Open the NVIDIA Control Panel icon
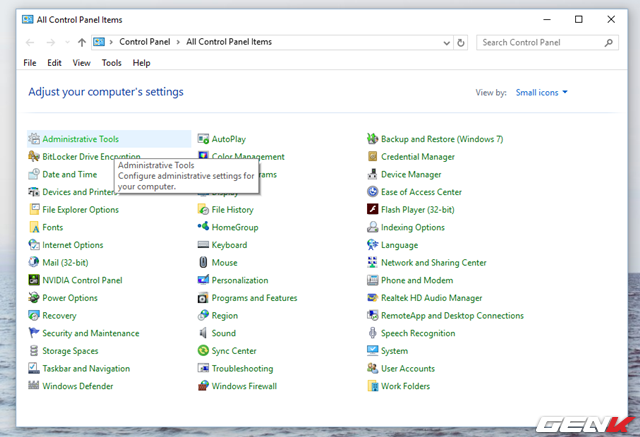Image resolution: width=640 pixels, height=437 pixels. click(34, 280)
